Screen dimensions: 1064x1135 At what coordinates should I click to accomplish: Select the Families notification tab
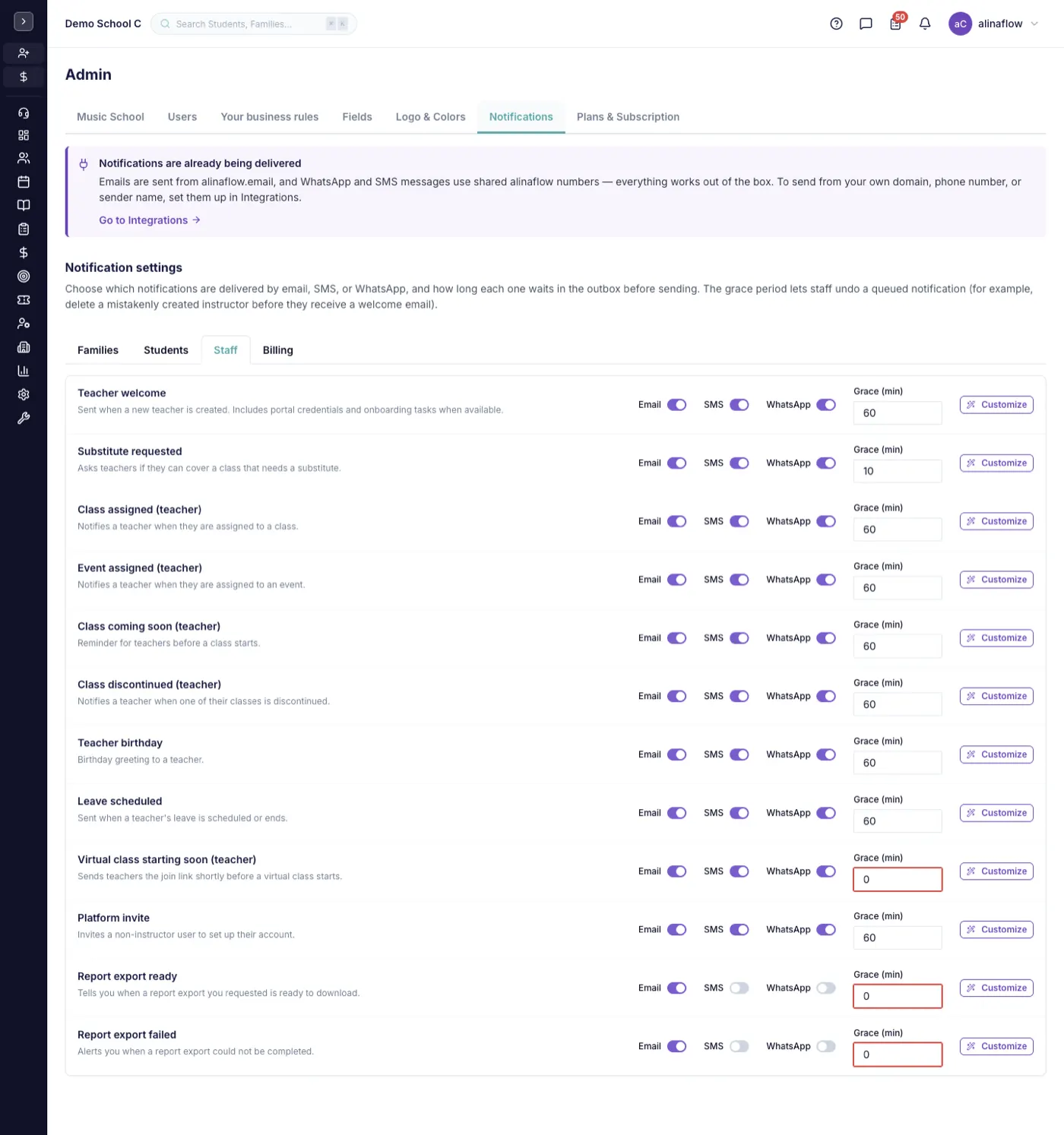pyautogui.click(x=98, y=350)
